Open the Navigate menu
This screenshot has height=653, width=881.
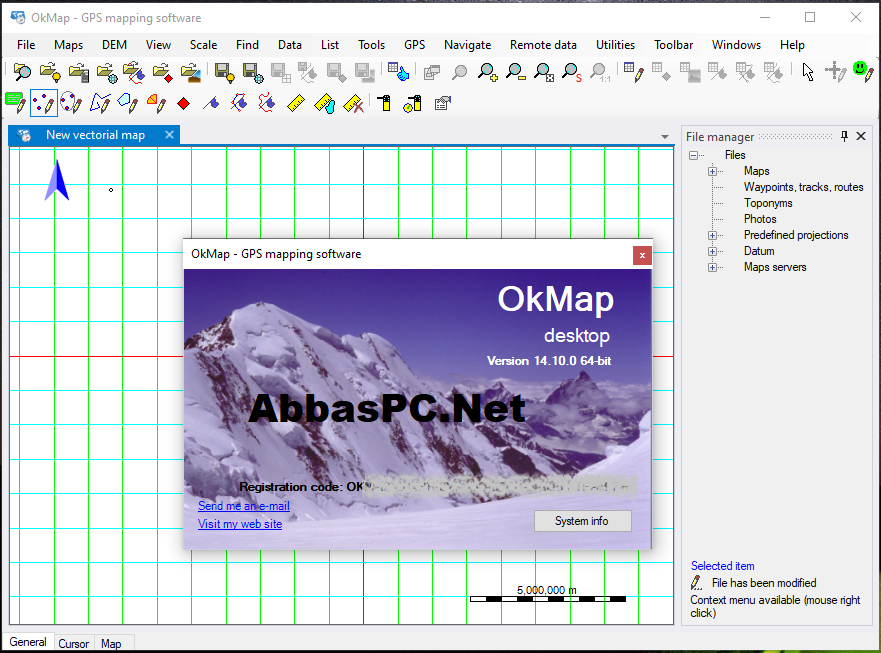pyautogui.click(x=467, y=45)
